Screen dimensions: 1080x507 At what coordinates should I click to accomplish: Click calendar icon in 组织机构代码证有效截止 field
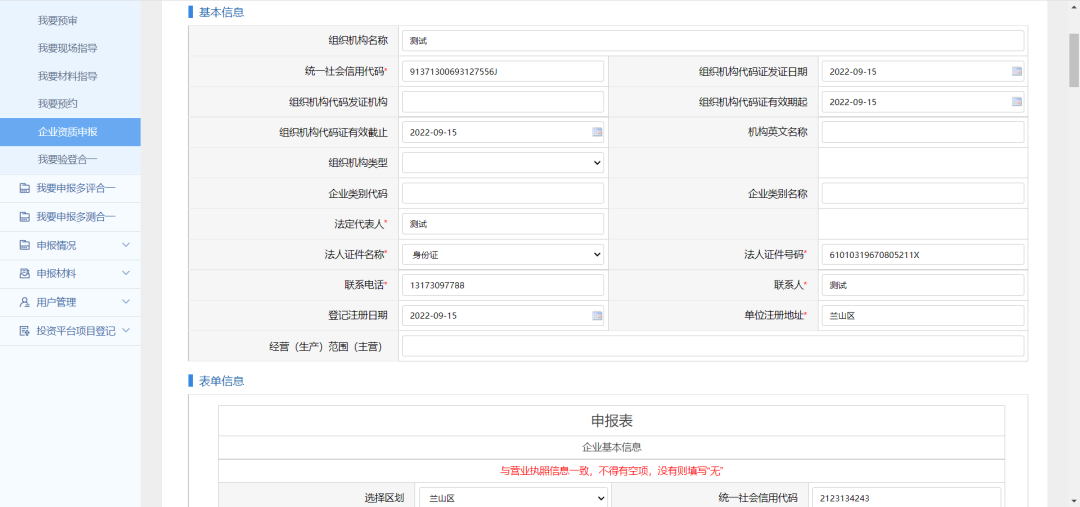coord(597,132)
